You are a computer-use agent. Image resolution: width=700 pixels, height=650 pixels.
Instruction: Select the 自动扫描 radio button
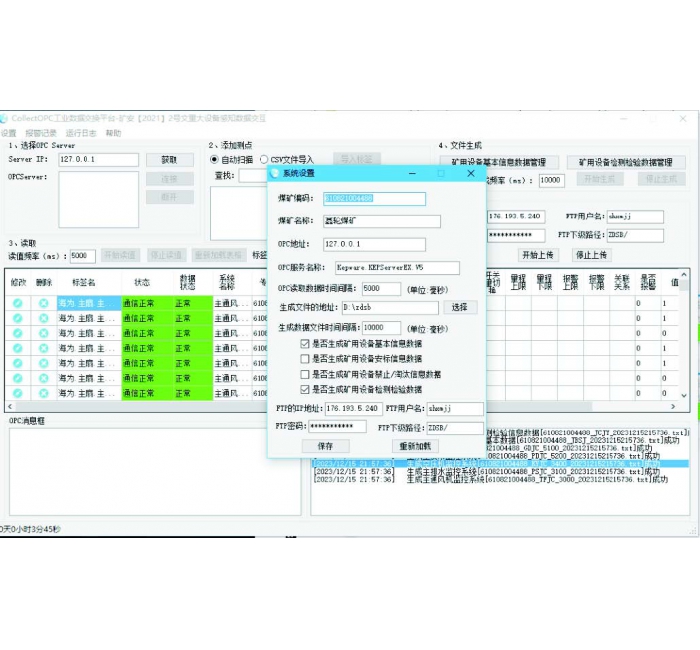(x=214, y=159)
